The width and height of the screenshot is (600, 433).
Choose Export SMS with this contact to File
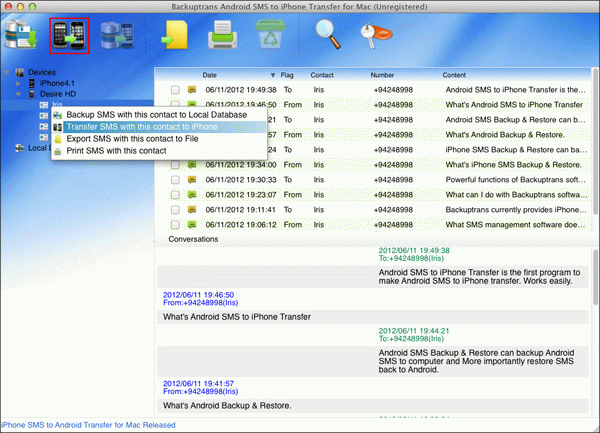pyautogui.click(x=159, y=139)
